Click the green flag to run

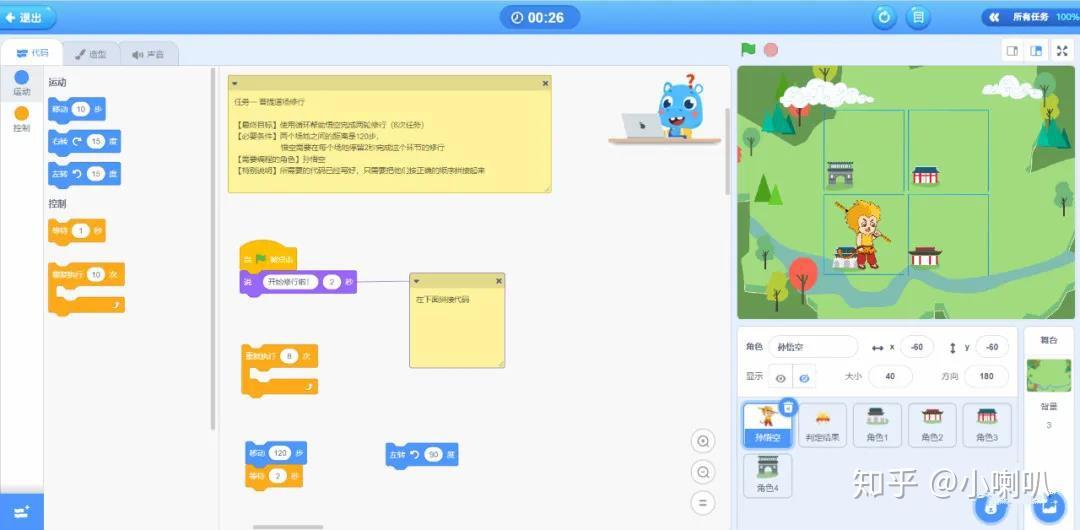748,50
